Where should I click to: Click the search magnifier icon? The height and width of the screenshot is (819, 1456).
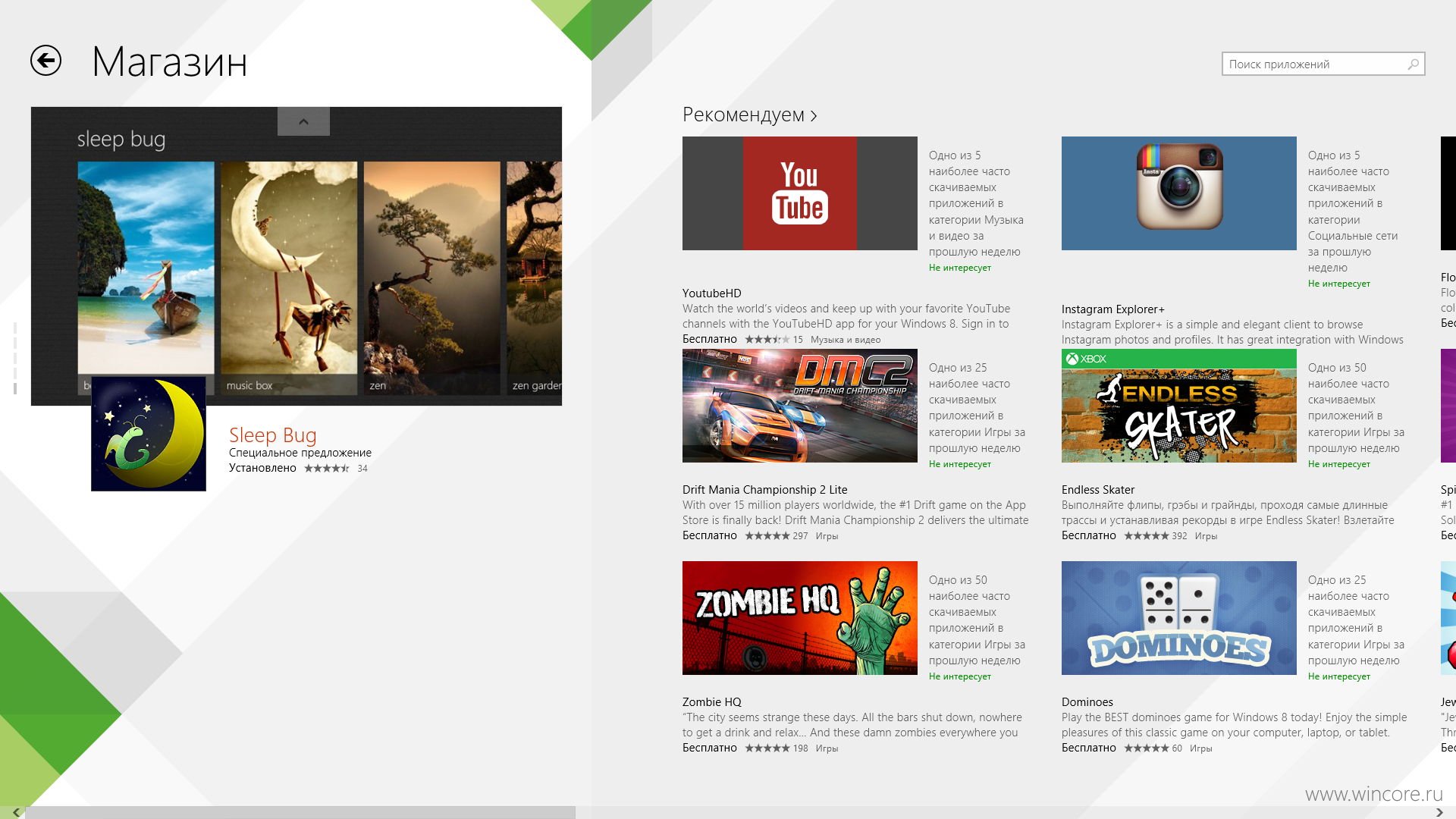pyautogui.click(x=1413, y=64)
